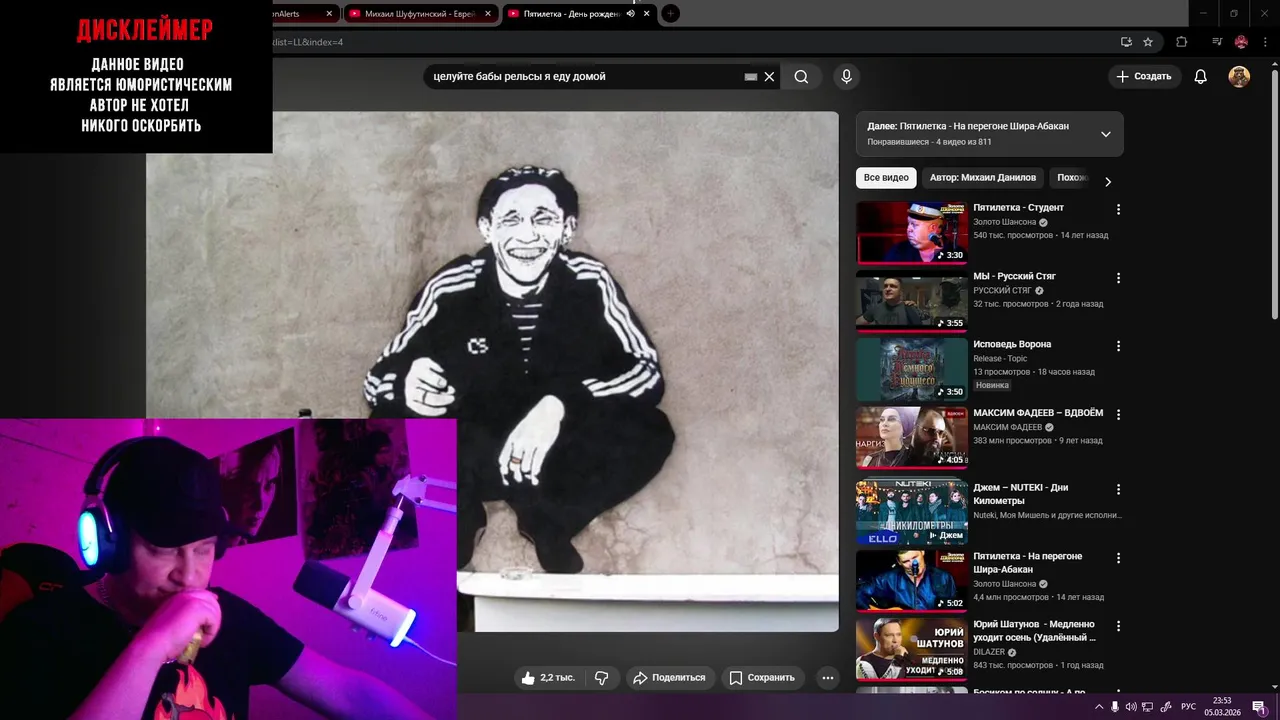Screen dimensions: 1280x720
Task: Open options menu for Джем – NUTEKI video
Action: 1118,490
